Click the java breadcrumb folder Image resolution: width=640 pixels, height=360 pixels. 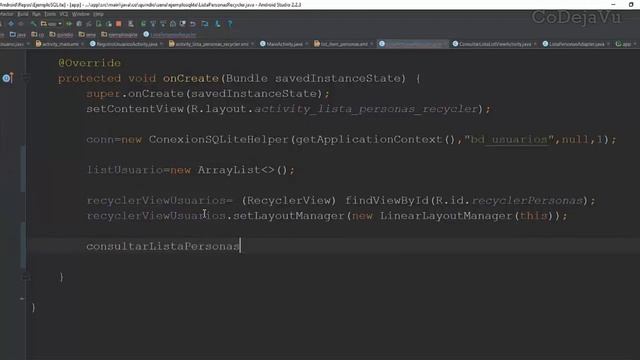18,35
